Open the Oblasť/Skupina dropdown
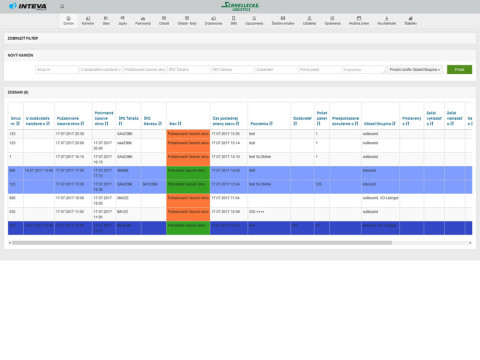 pyautogui.click(x=415, y=70)
